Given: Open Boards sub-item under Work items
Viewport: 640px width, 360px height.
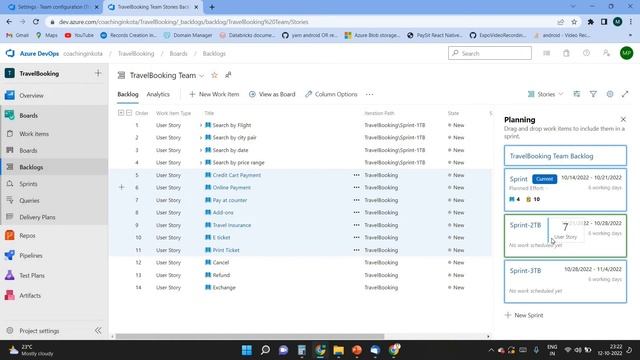Looking at the screenshot, I should (28, 151).
